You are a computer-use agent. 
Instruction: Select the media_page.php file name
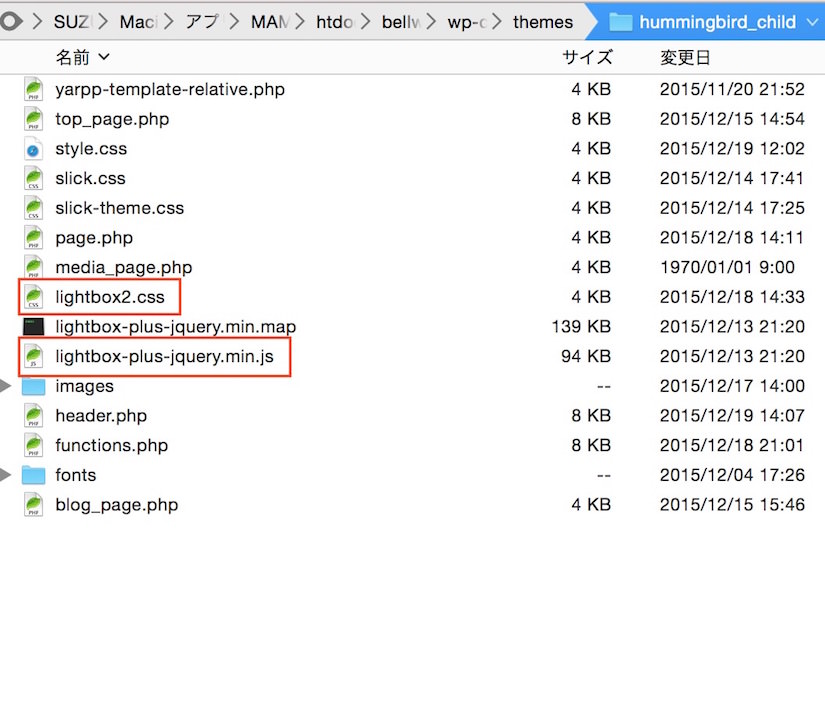(x=124, y=267)
